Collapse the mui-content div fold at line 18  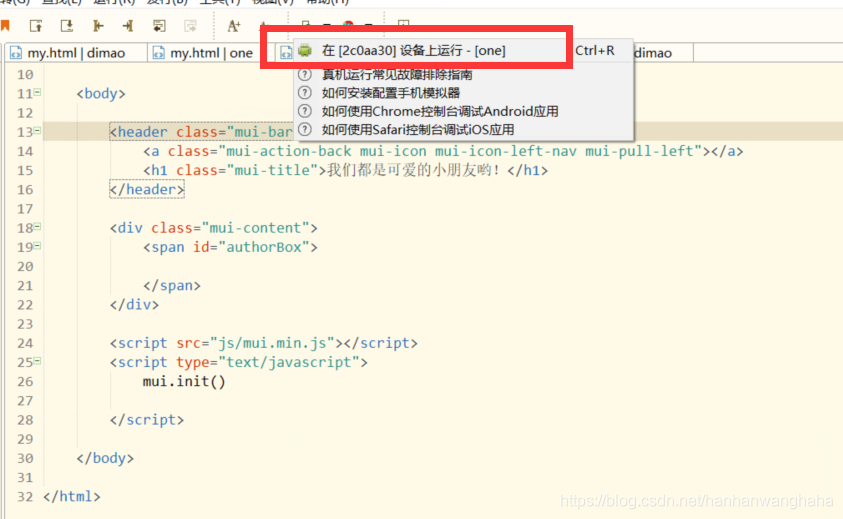pyautogui.click(x=37, y=227)
